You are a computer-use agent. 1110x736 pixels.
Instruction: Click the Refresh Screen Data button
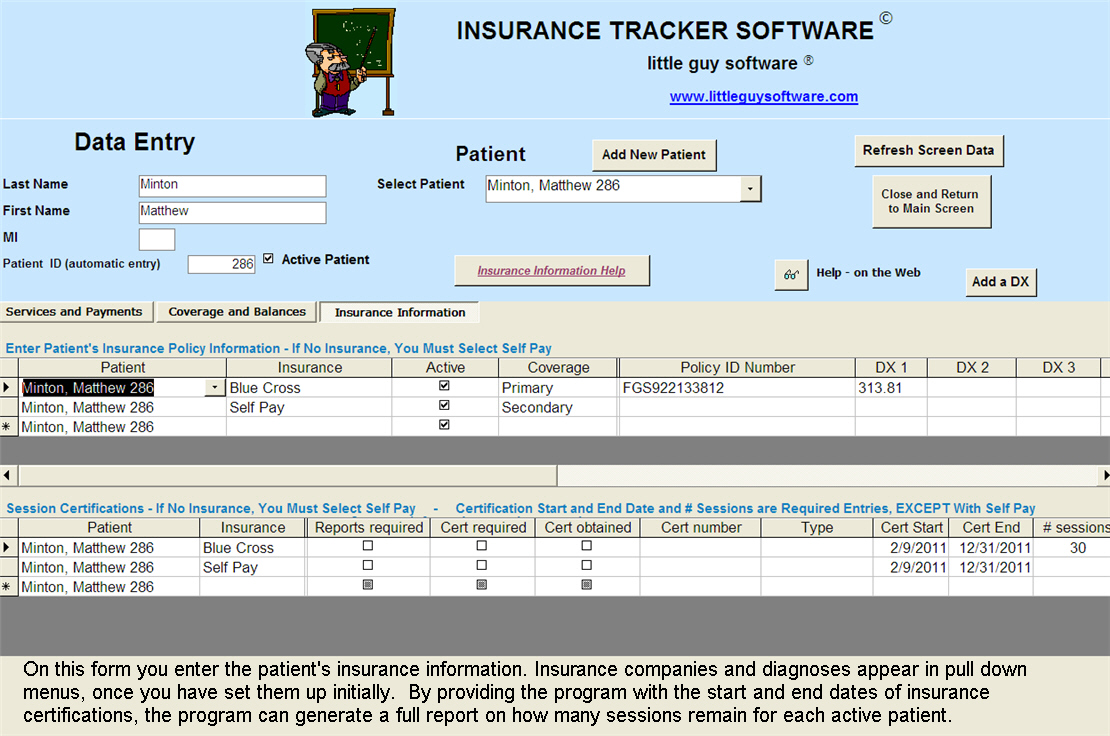click(x=929, y=151)
